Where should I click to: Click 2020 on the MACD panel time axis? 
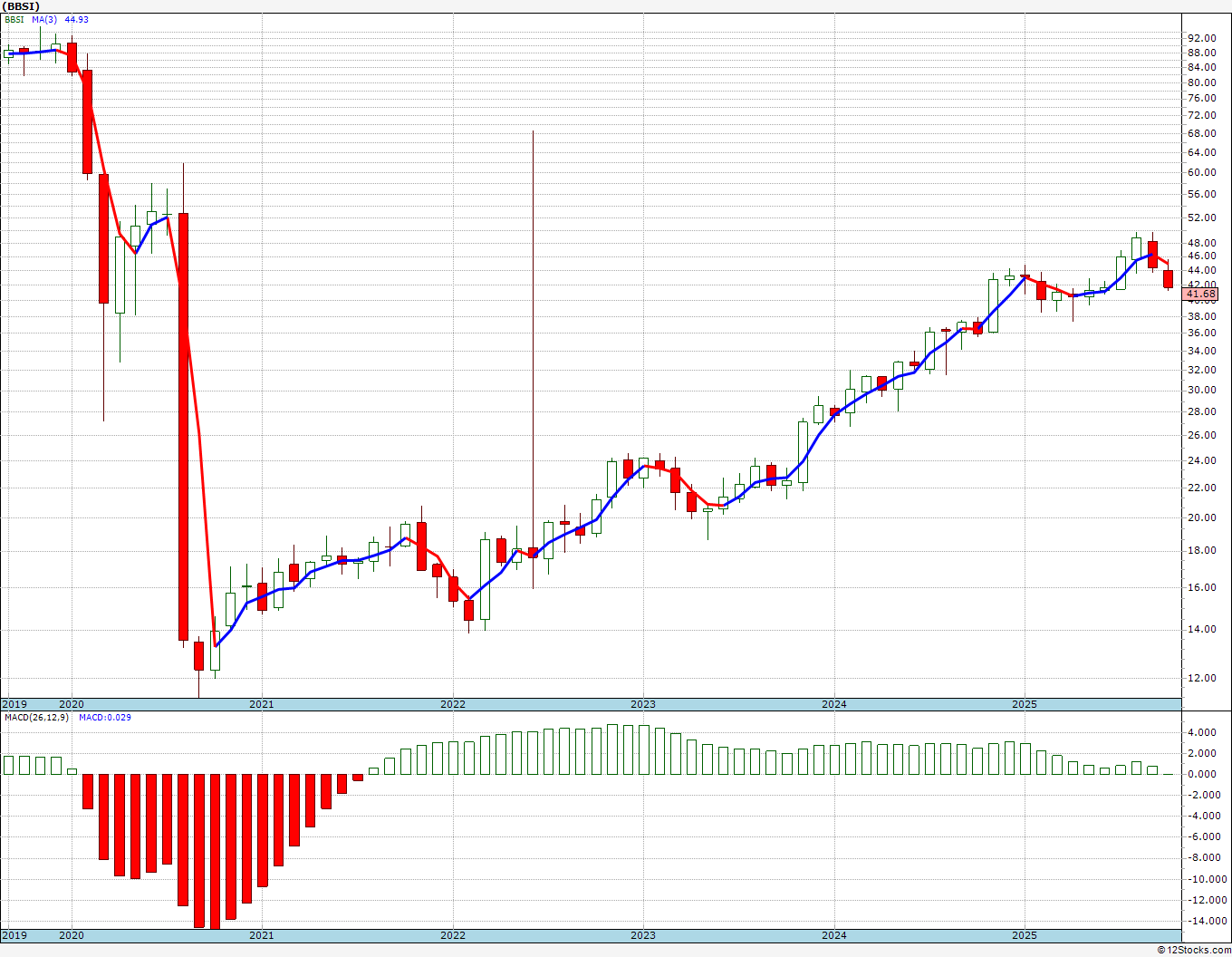coord(71,935)
